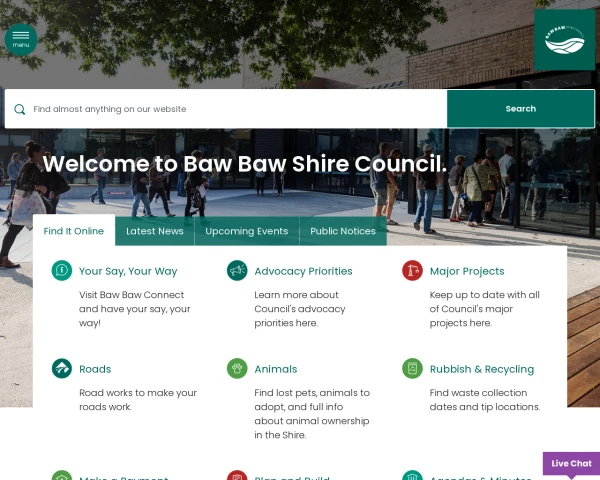Open the Major Projects link
The image size is (600, 480).
(x=467, y=271)
